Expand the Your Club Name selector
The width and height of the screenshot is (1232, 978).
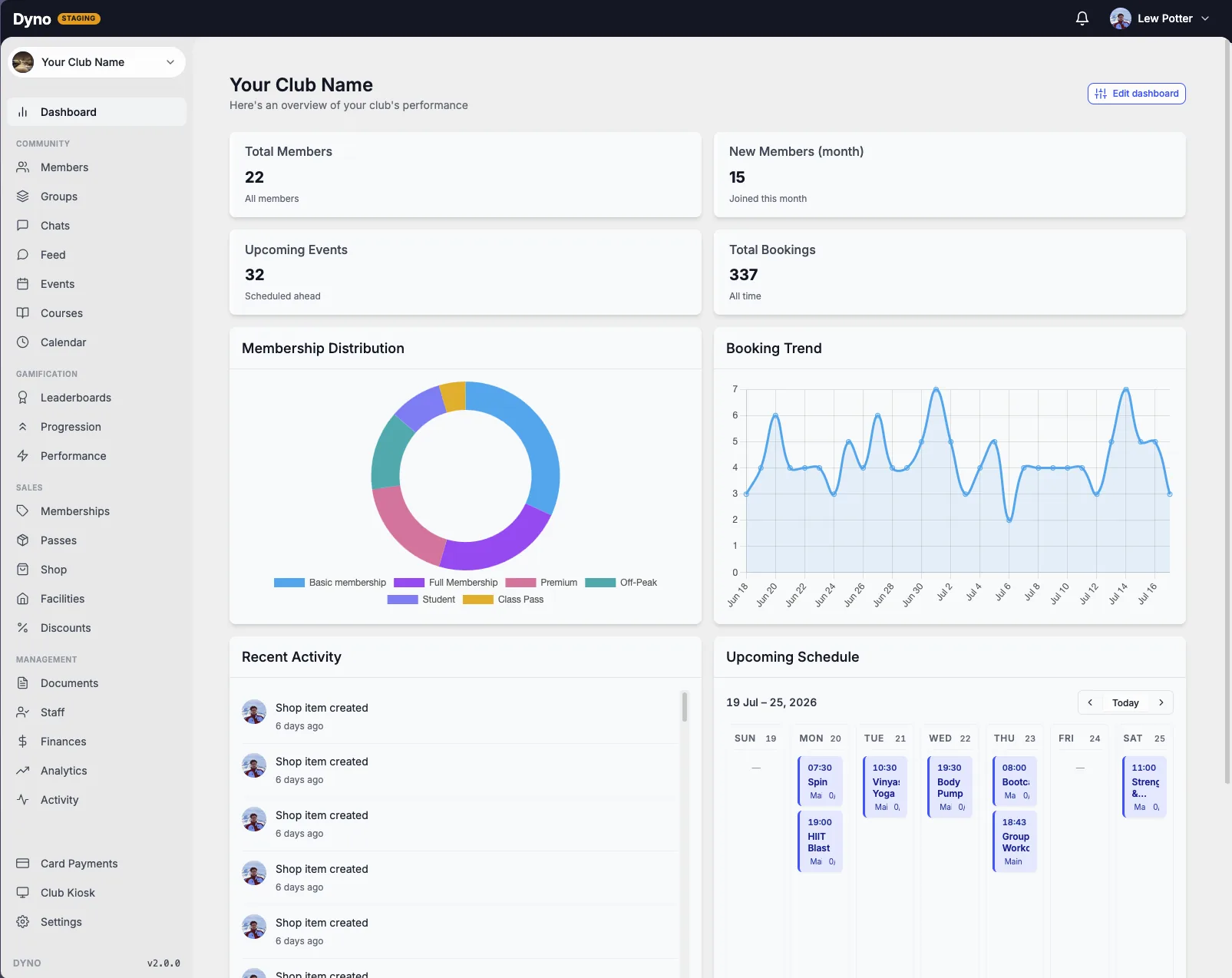point(97,62)
